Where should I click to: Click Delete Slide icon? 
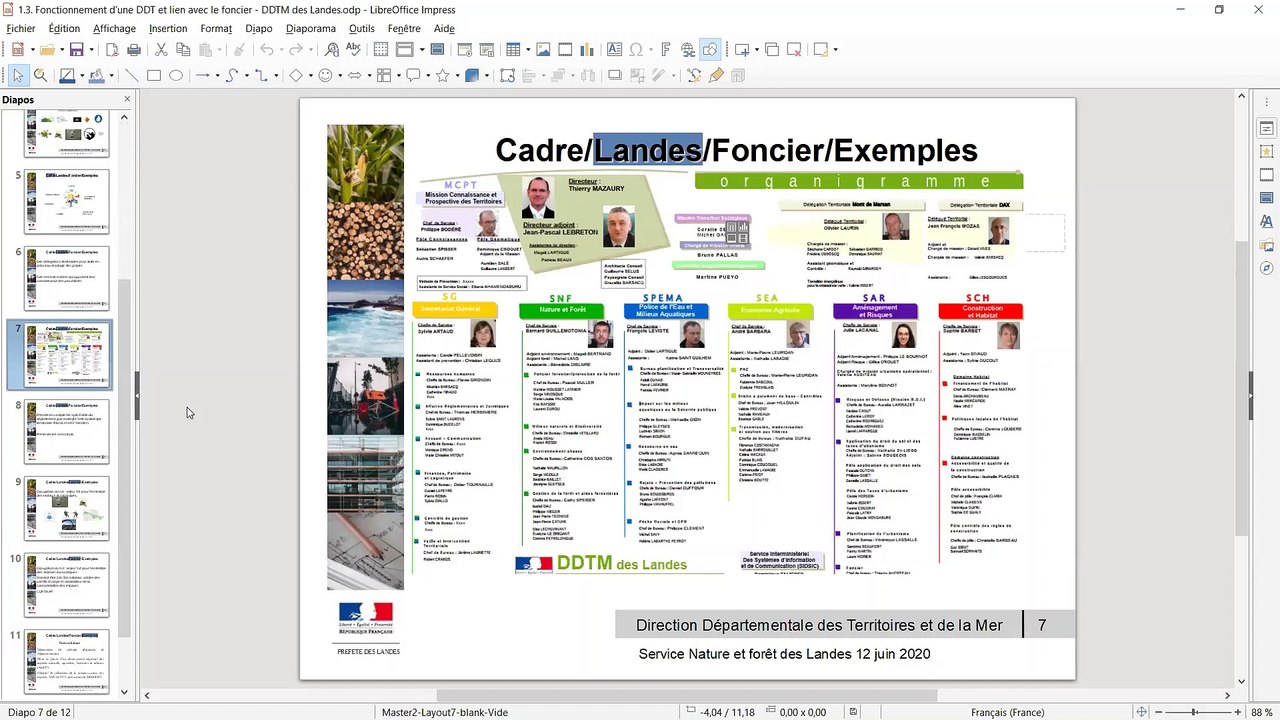793,49
